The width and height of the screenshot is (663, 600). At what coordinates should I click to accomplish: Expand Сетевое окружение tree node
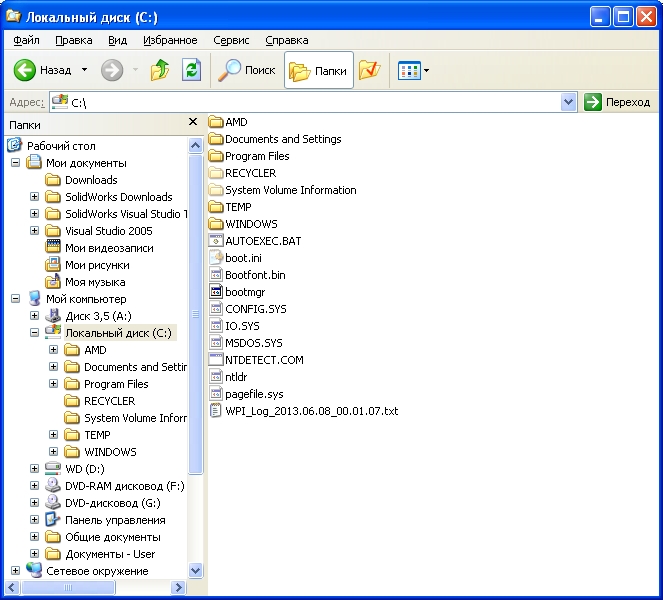(x=15, y=571)
